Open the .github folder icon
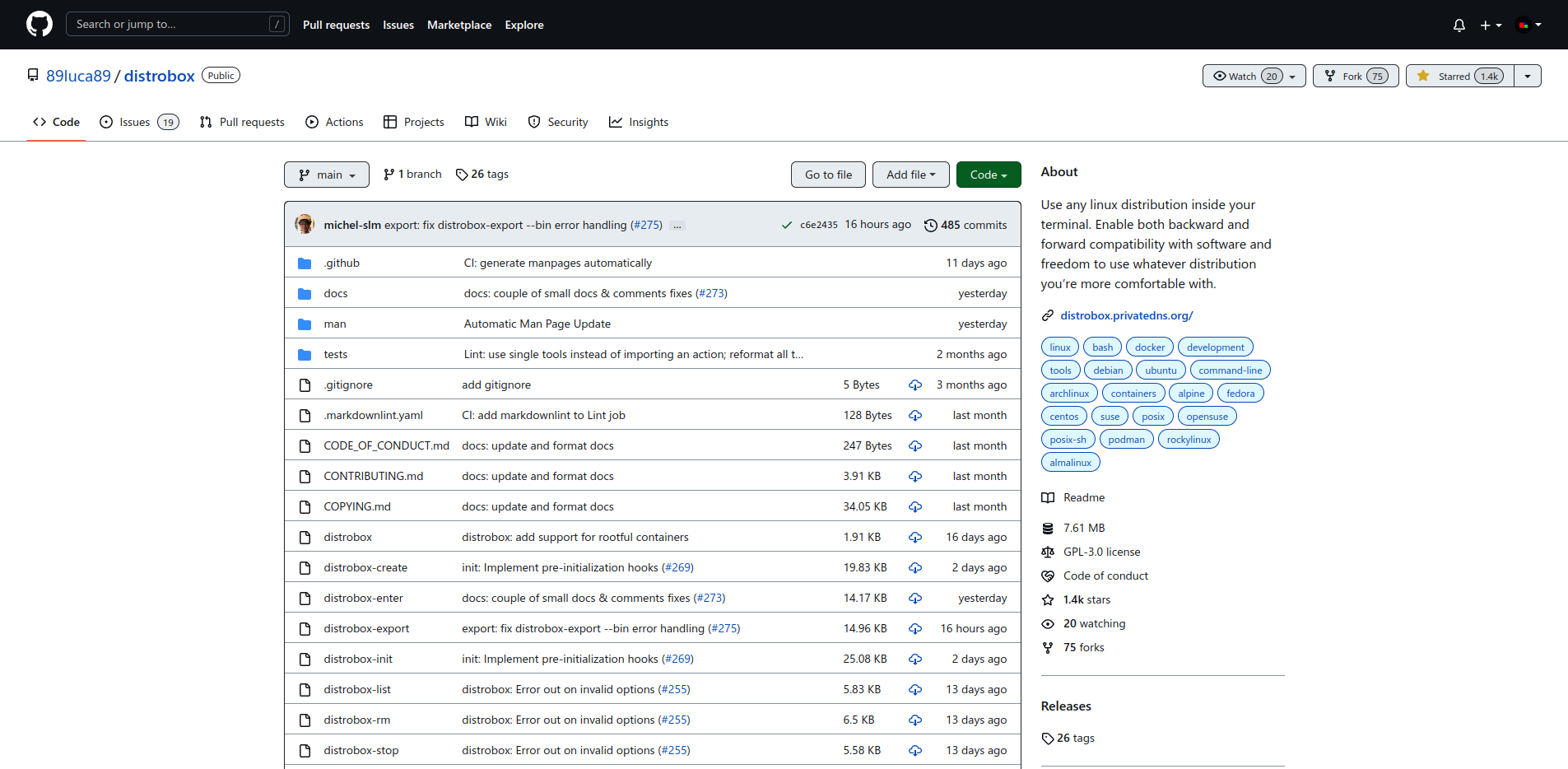1568x769 pixels. pos(305,262)
